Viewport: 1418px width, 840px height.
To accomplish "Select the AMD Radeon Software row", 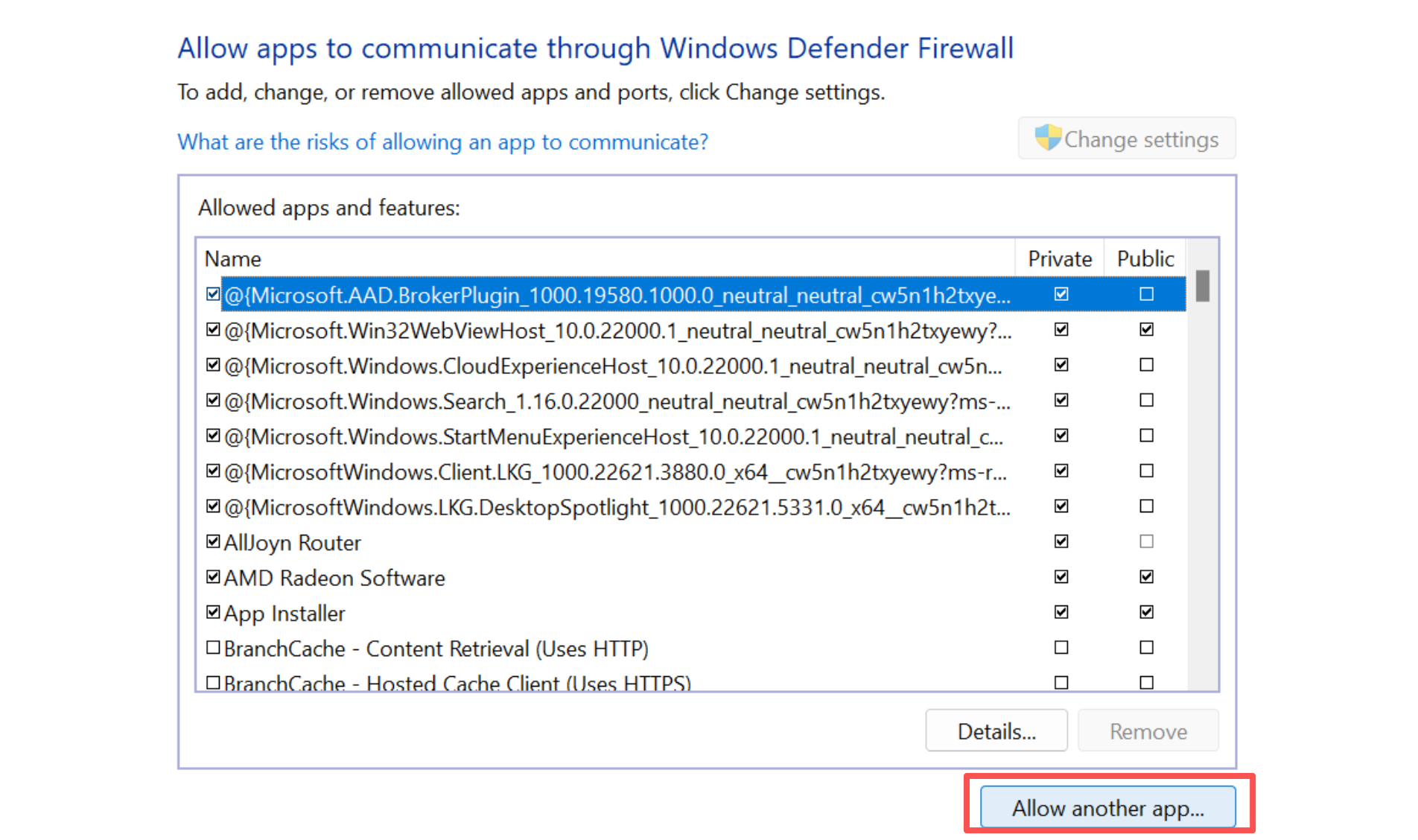I will [334, 578].
